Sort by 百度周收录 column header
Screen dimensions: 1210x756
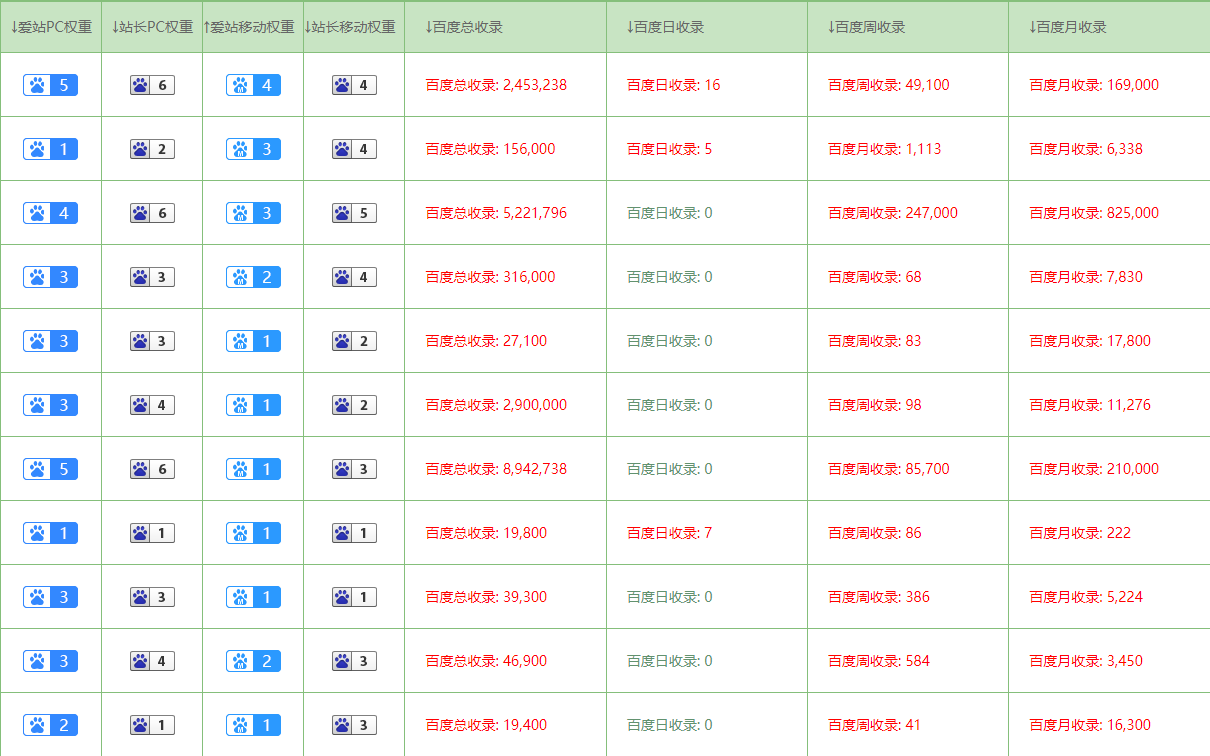click(867, 27)
